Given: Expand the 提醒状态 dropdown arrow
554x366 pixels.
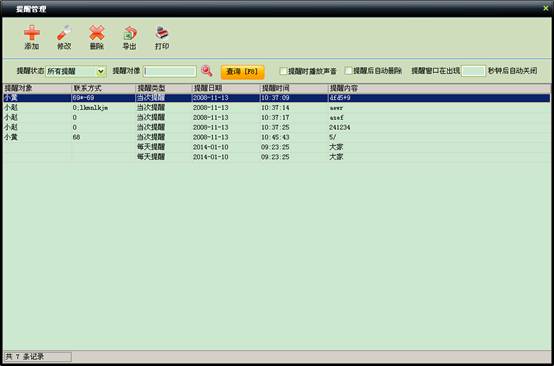Looking at the screenshot, I should (x=101, y=71).
